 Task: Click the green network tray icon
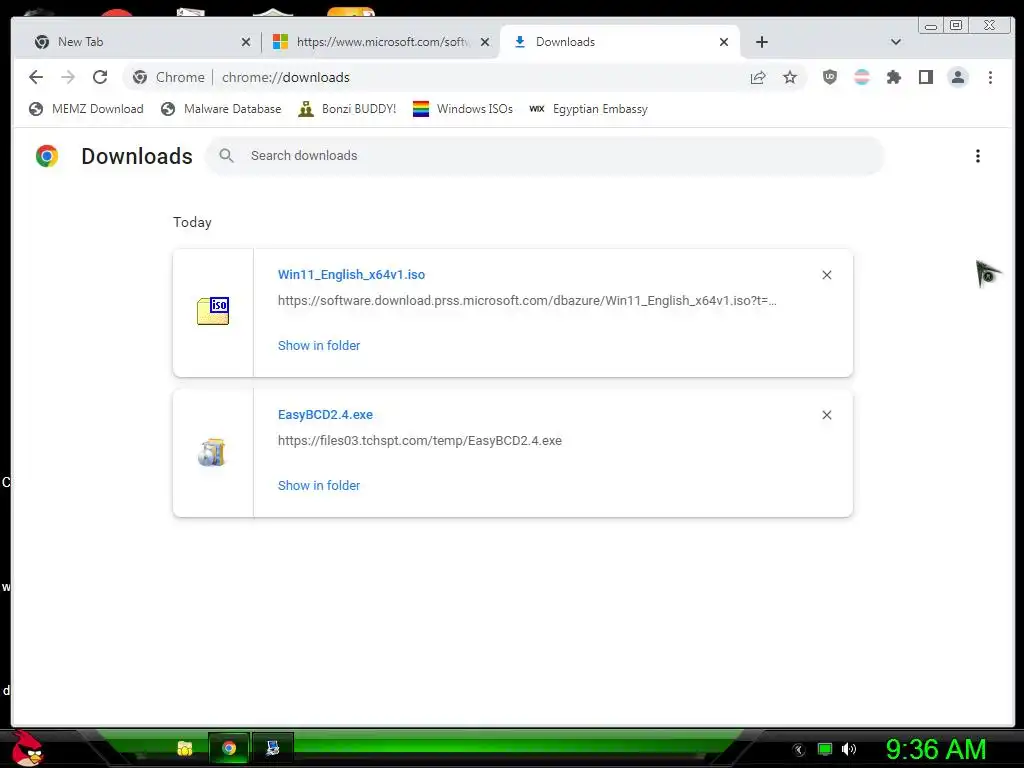click(825, 749)
